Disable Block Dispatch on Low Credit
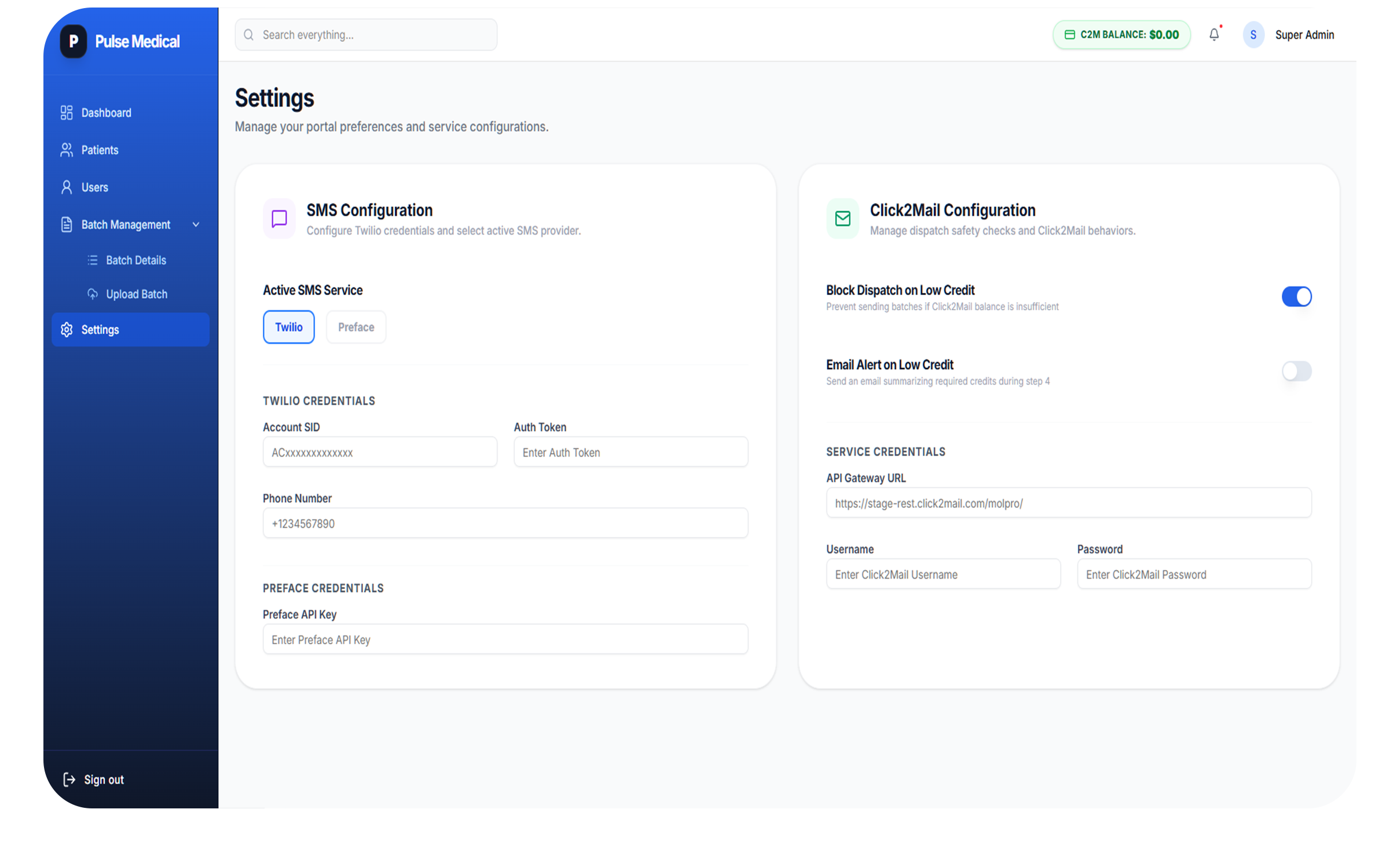 1297,296
